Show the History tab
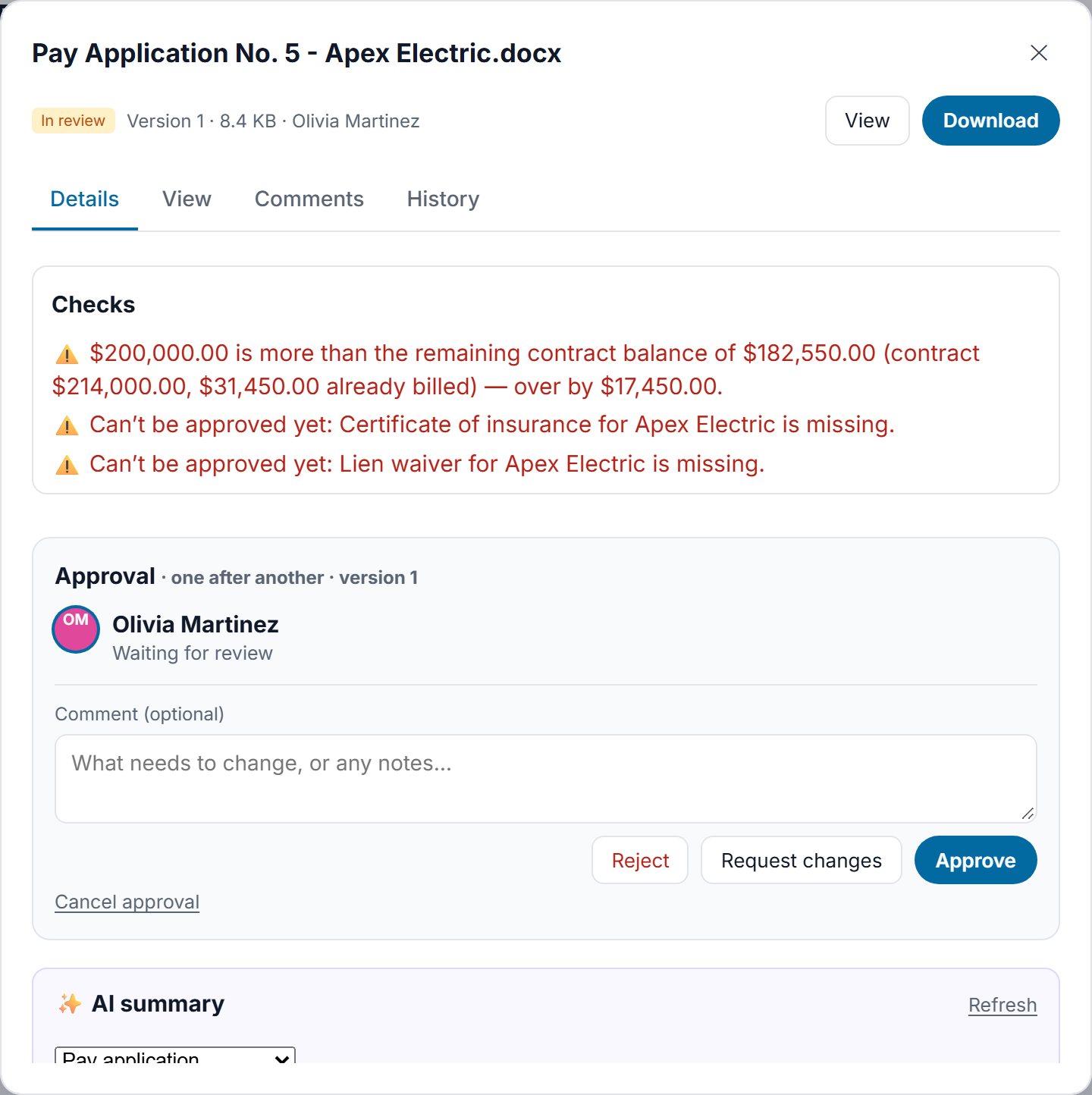1092x1095 pixels. [x=444, y=199]
